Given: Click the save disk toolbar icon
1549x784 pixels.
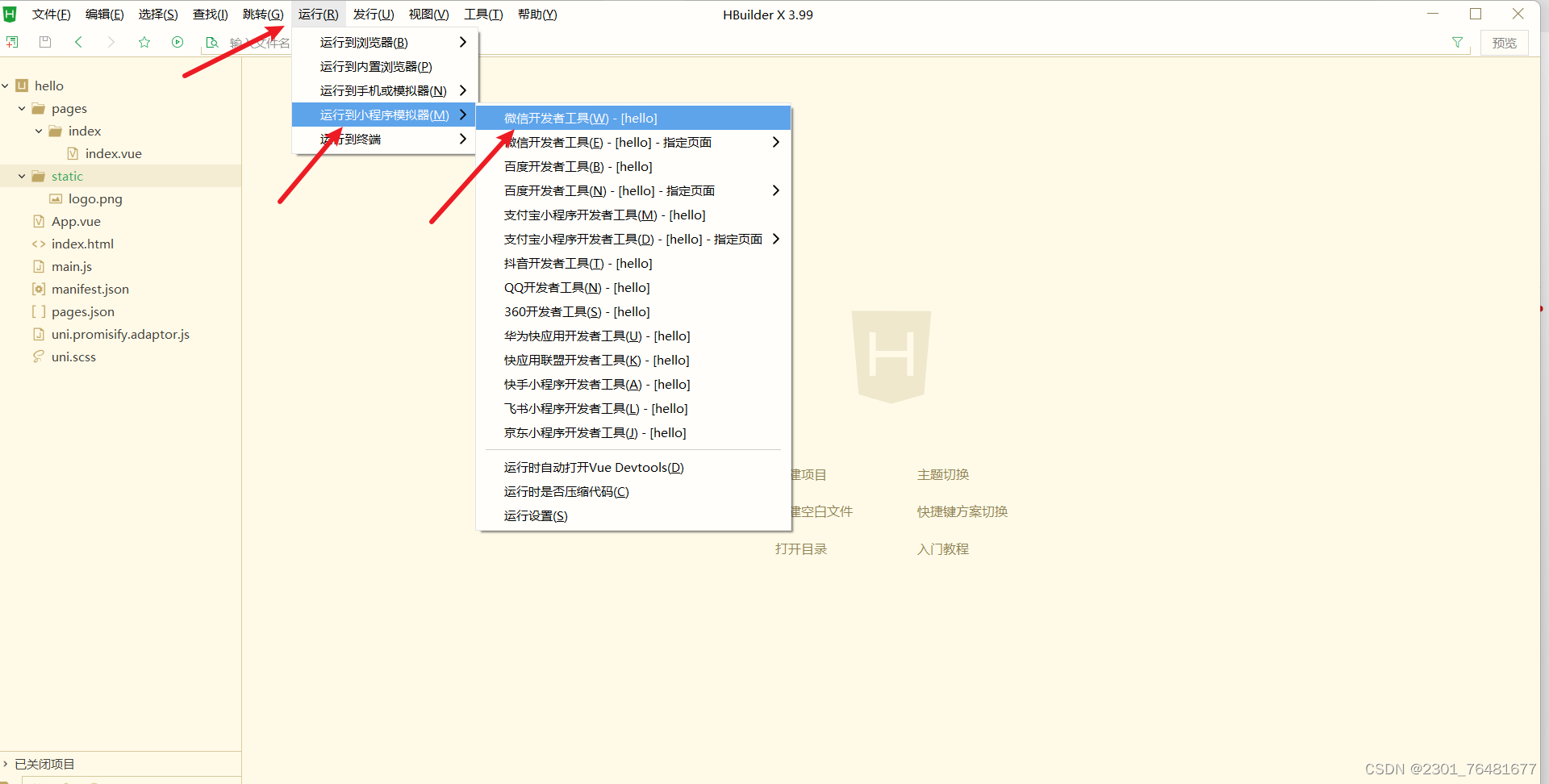Looking at the screenshot, I should pyautogui.click(x=45, y=42).
